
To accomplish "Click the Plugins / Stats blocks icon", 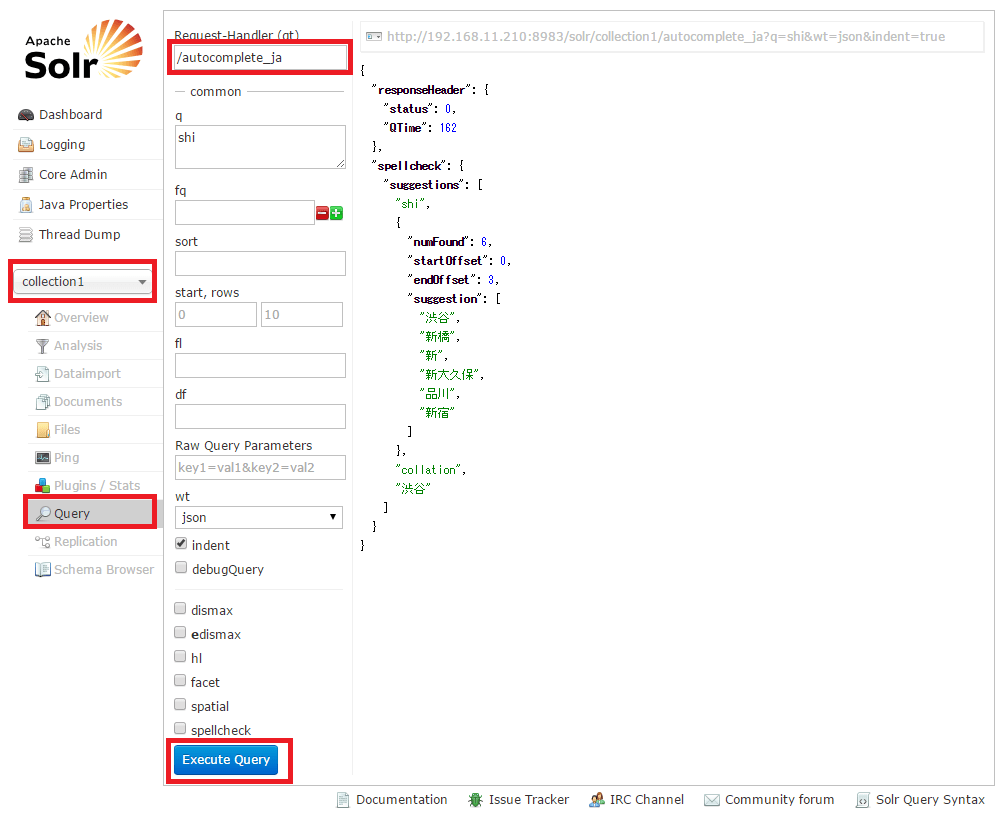I will (42, 485).
